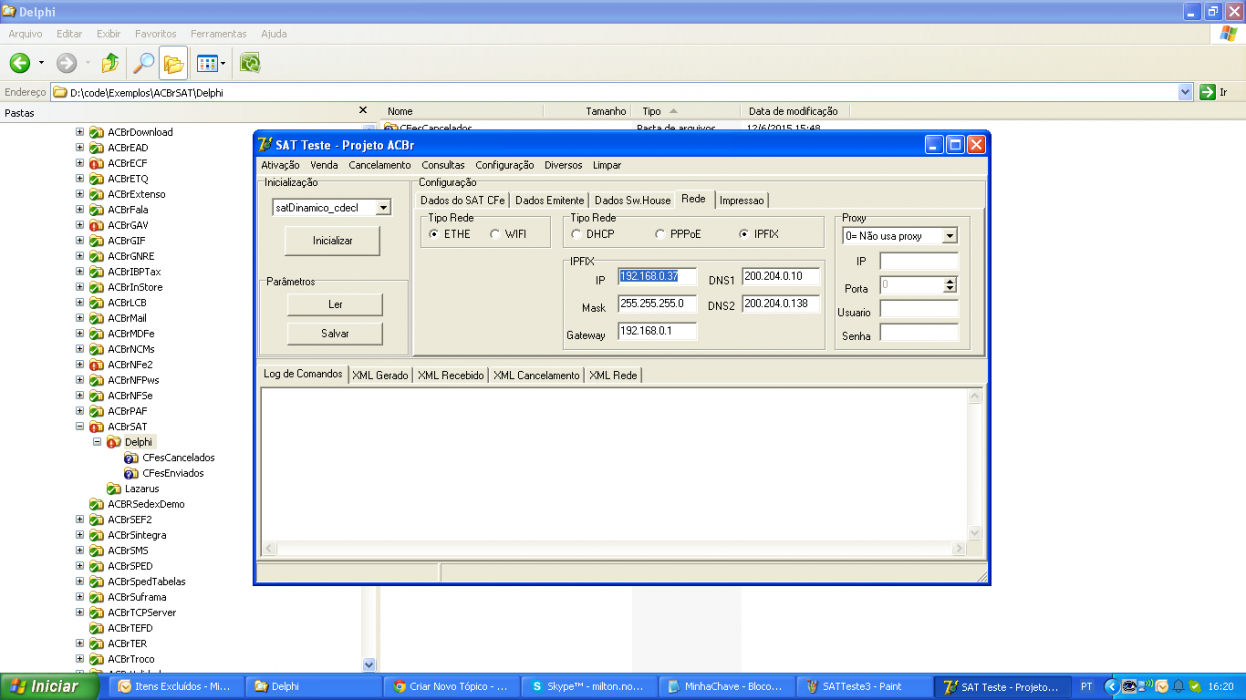The image size is (1246, 700).
Task: Open the Consultas menu
Action: pyautogui.click(x=443, y=165)
